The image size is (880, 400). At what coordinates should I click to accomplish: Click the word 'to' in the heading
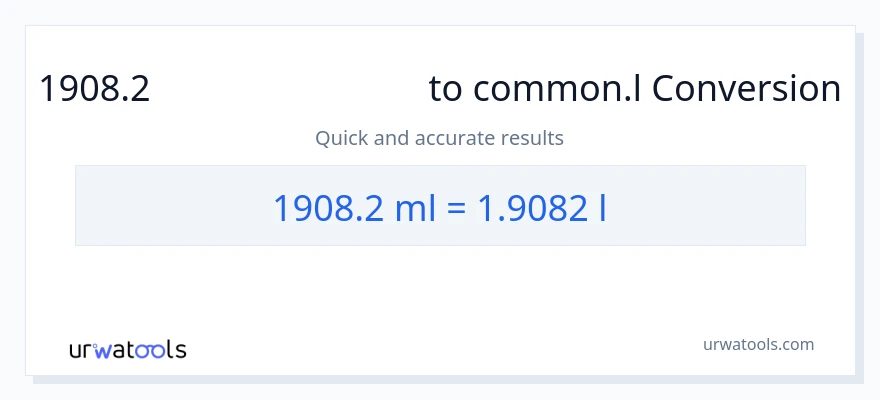447,90
